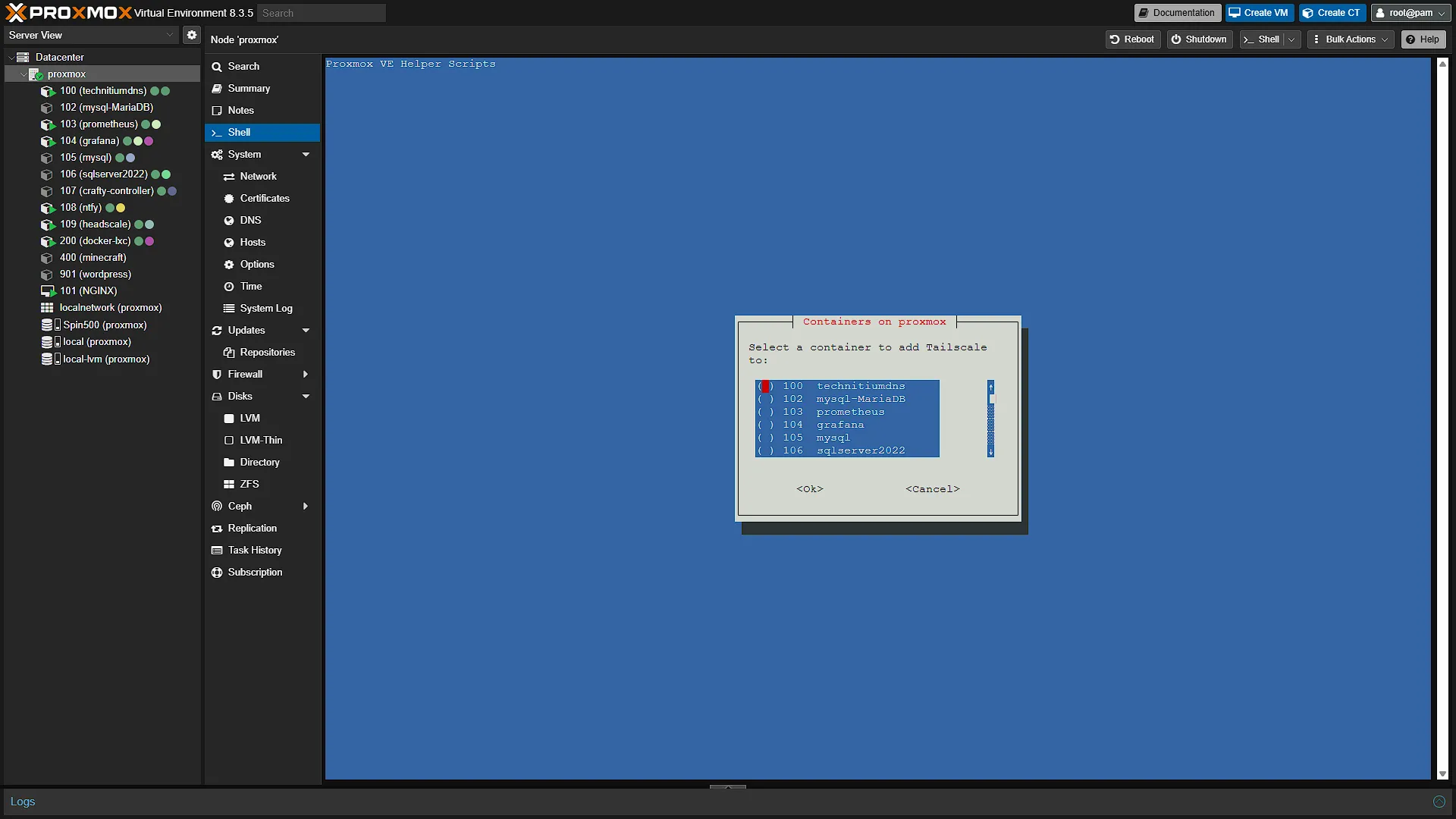1456x819 pixels.
Task: Open the Search menu item
Action: [x=262, y=67]
